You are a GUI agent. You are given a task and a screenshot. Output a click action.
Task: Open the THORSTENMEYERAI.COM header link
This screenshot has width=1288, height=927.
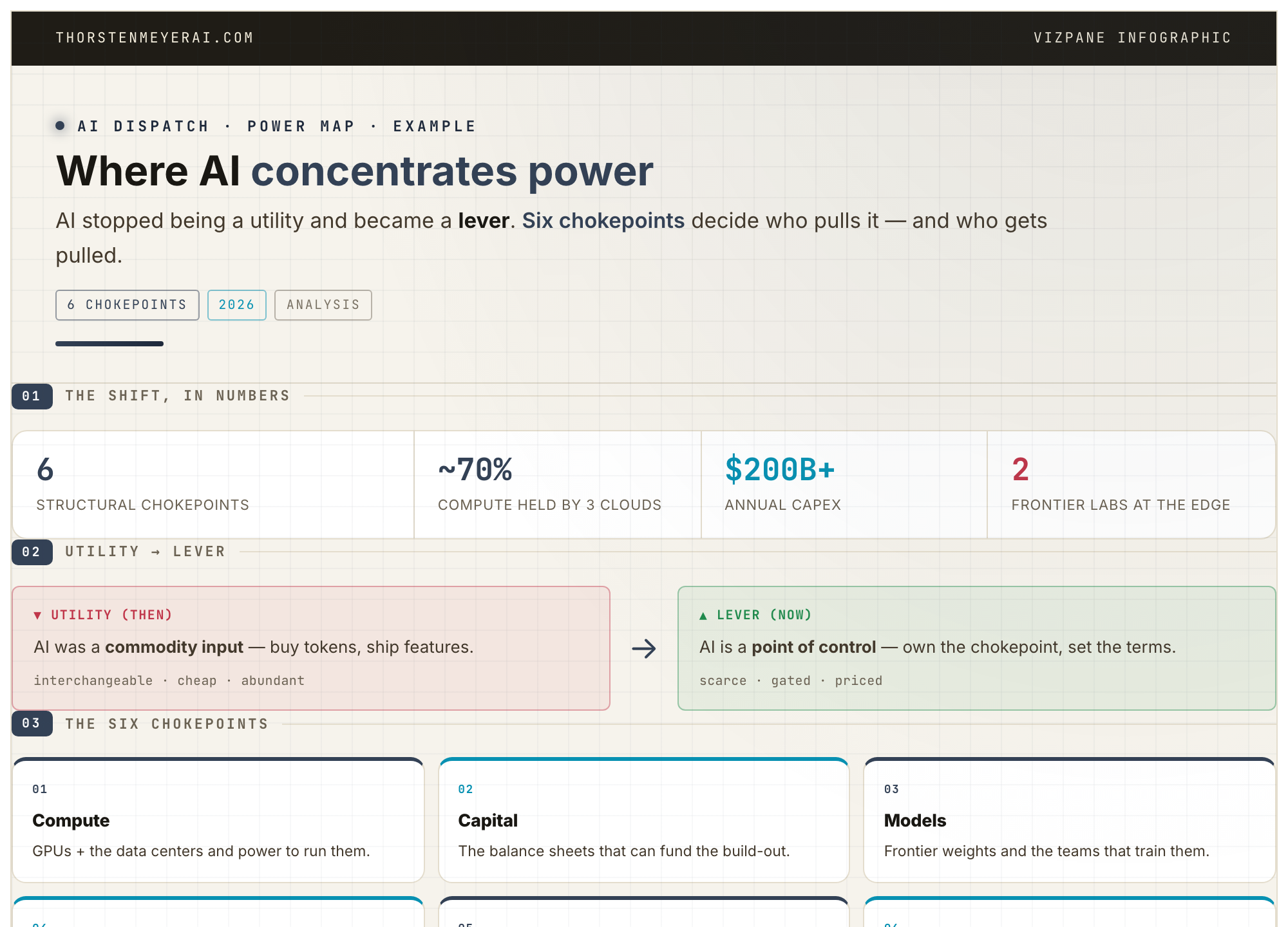click(x=155, y=38)
